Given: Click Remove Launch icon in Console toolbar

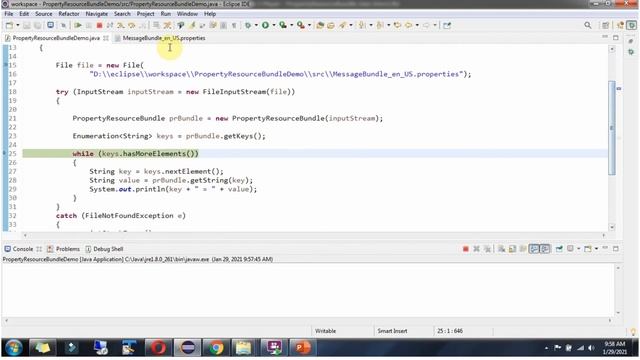Looking at the screenshot, I should tap(476, 249).
